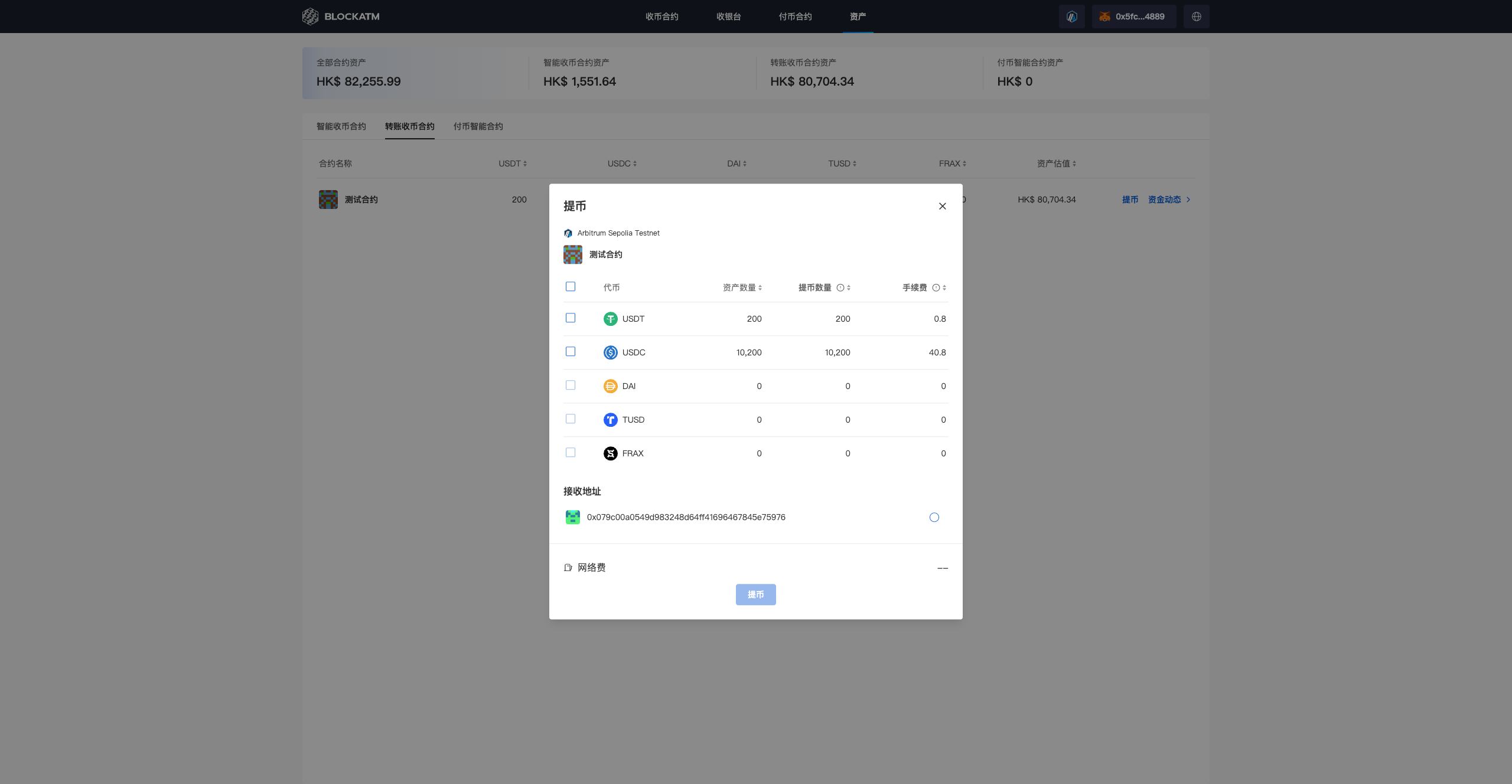The height and width of the screenshot is (784, 1512).
Task: Click the 提币 submit button
Action: [755, 594]
